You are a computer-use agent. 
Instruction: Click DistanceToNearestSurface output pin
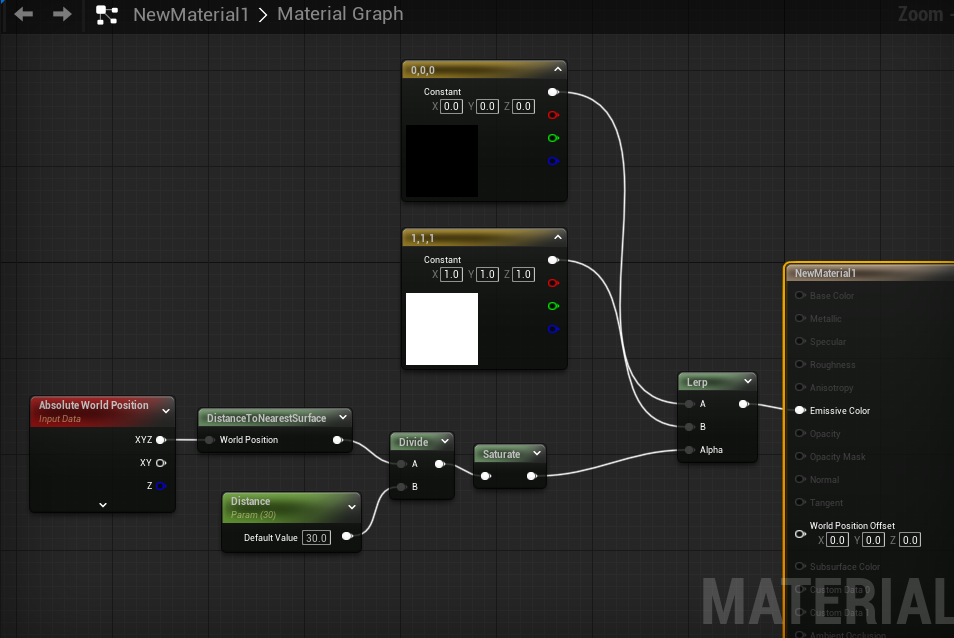coord(338,440)
